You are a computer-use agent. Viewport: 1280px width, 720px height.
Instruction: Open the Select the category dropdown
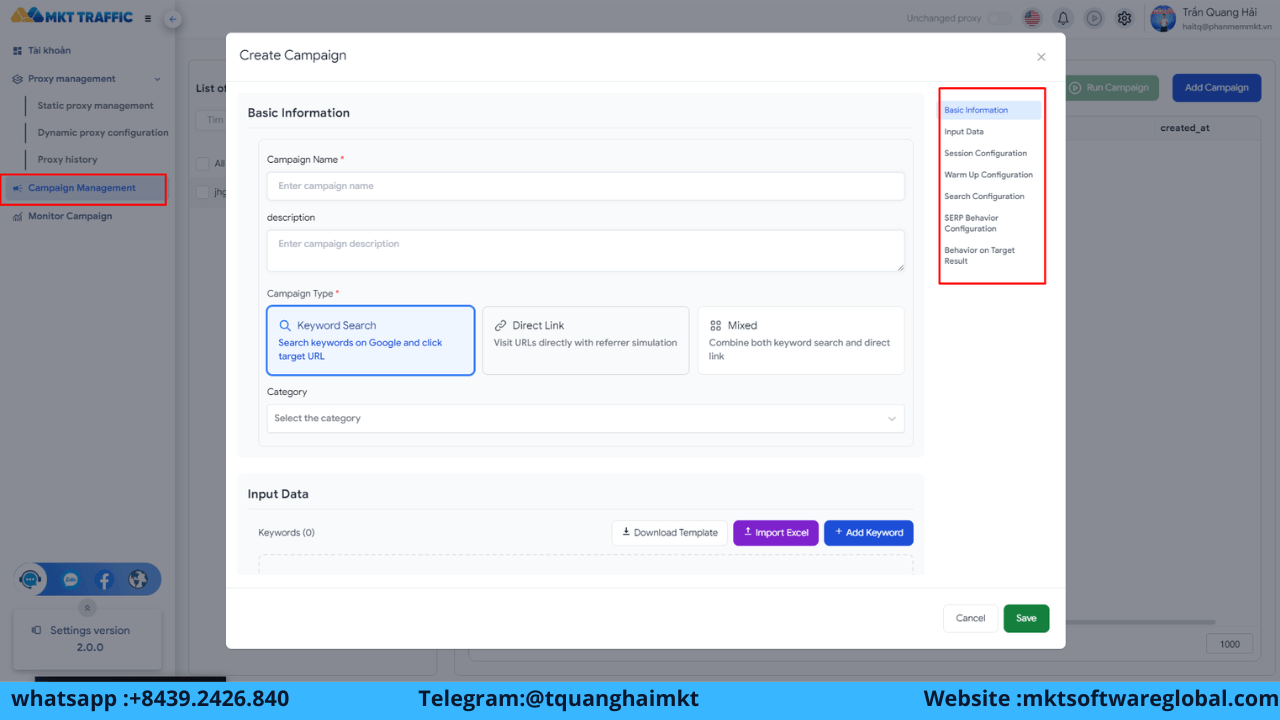pos(586,418)
